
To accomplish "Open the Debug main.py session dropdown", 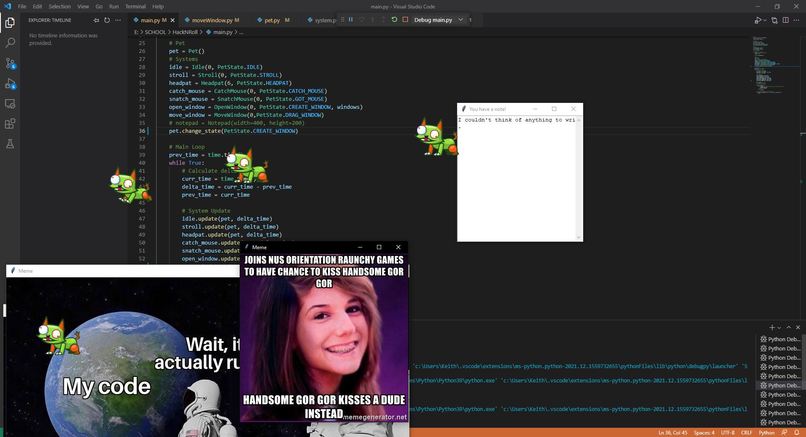I will (461, 20).
